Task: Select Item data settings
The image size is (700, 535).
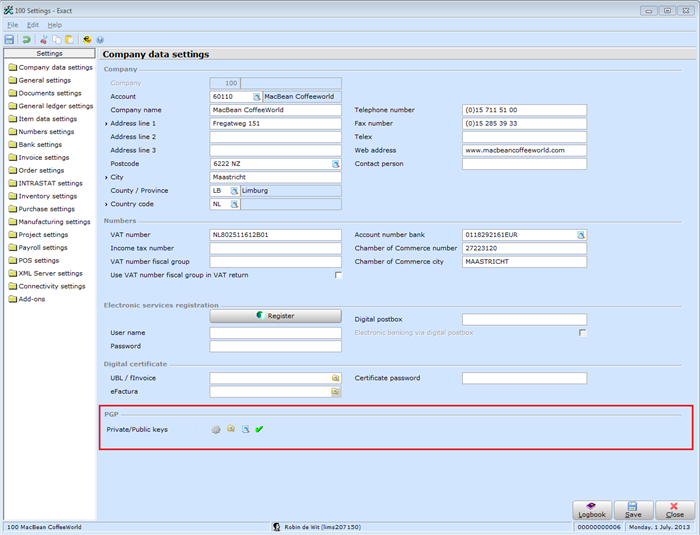Action: (43, 119)
